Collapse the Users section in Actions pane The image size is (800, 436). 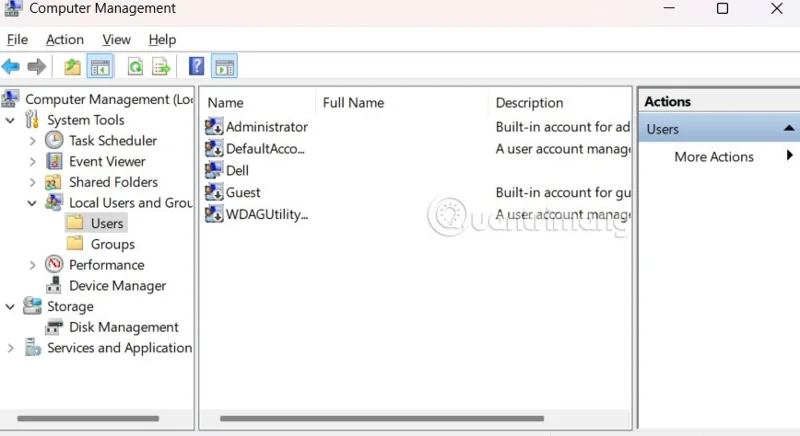pos(789,128)
